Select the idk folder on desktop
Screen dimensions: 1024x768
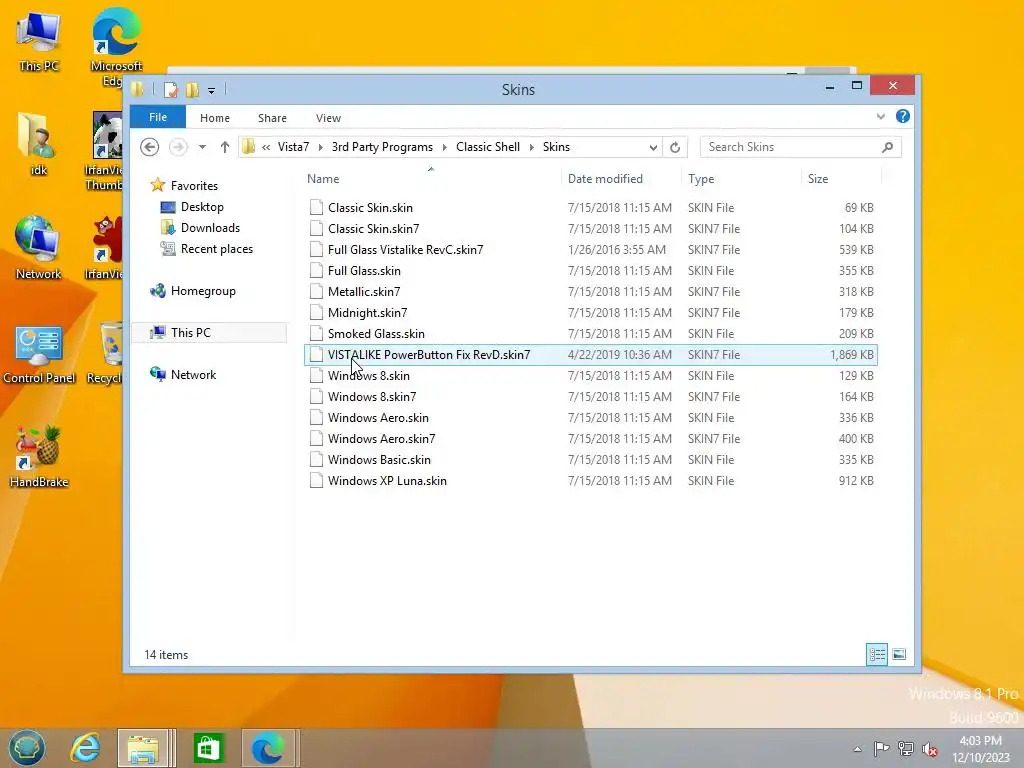[39, 144]
